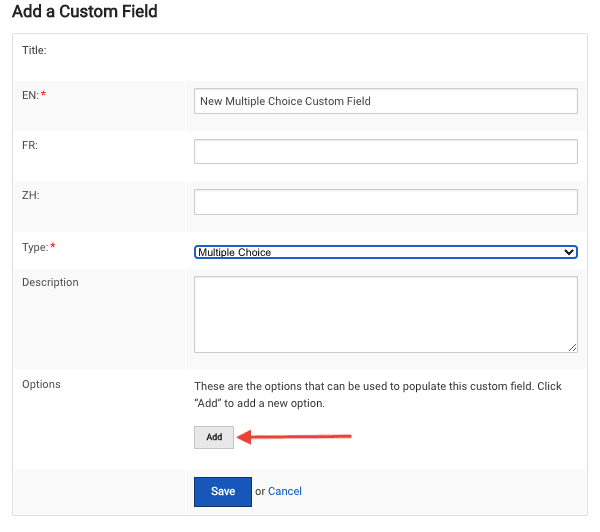Click the 'ZH:' field label
This screenshot has height=532, width=600.
tap(30, 195)
